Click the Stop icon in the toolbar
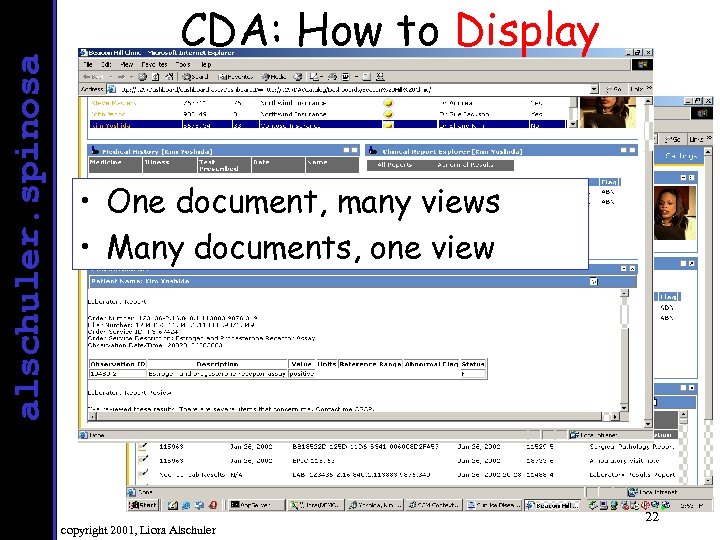720x540 pixels. [143, 77]
